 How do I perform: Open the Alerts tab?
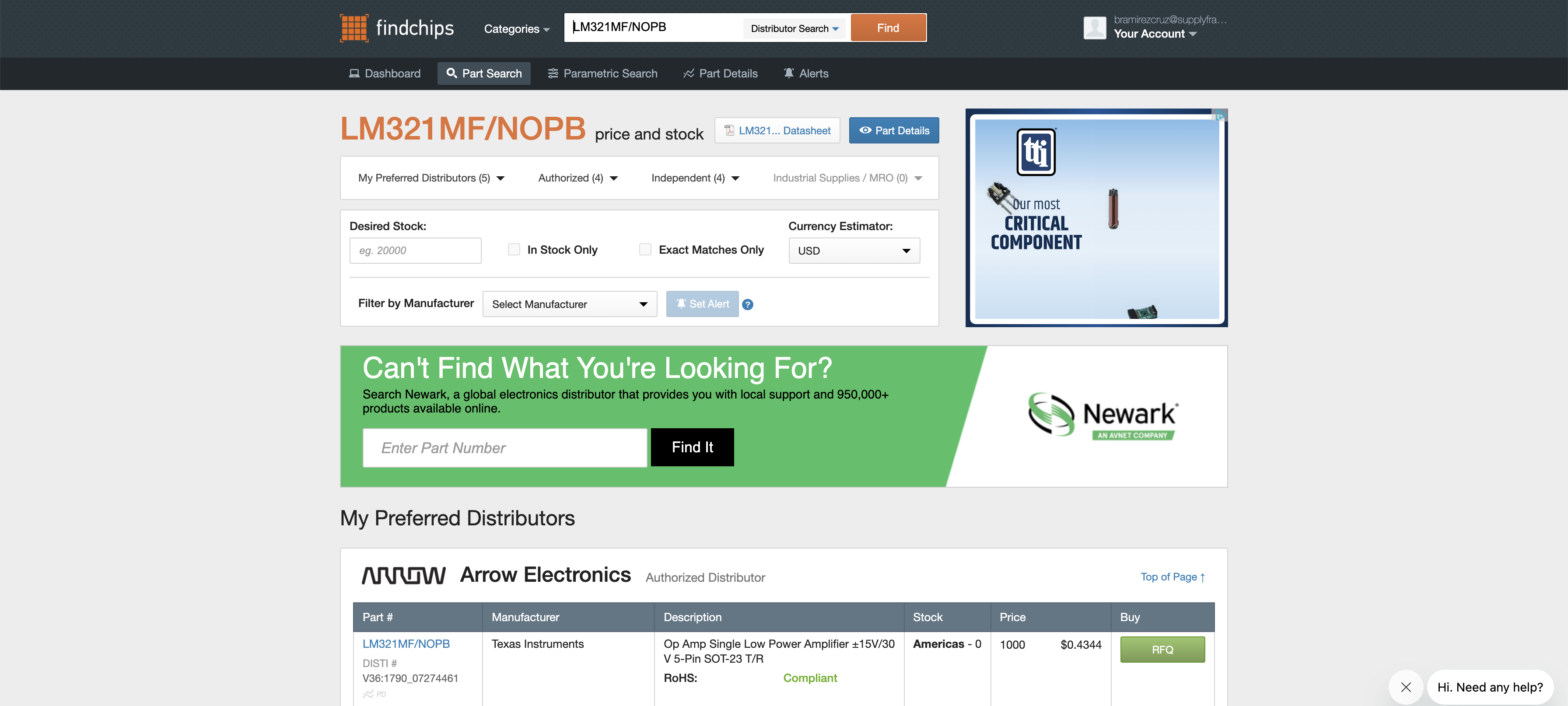click(x=806, y=73)
